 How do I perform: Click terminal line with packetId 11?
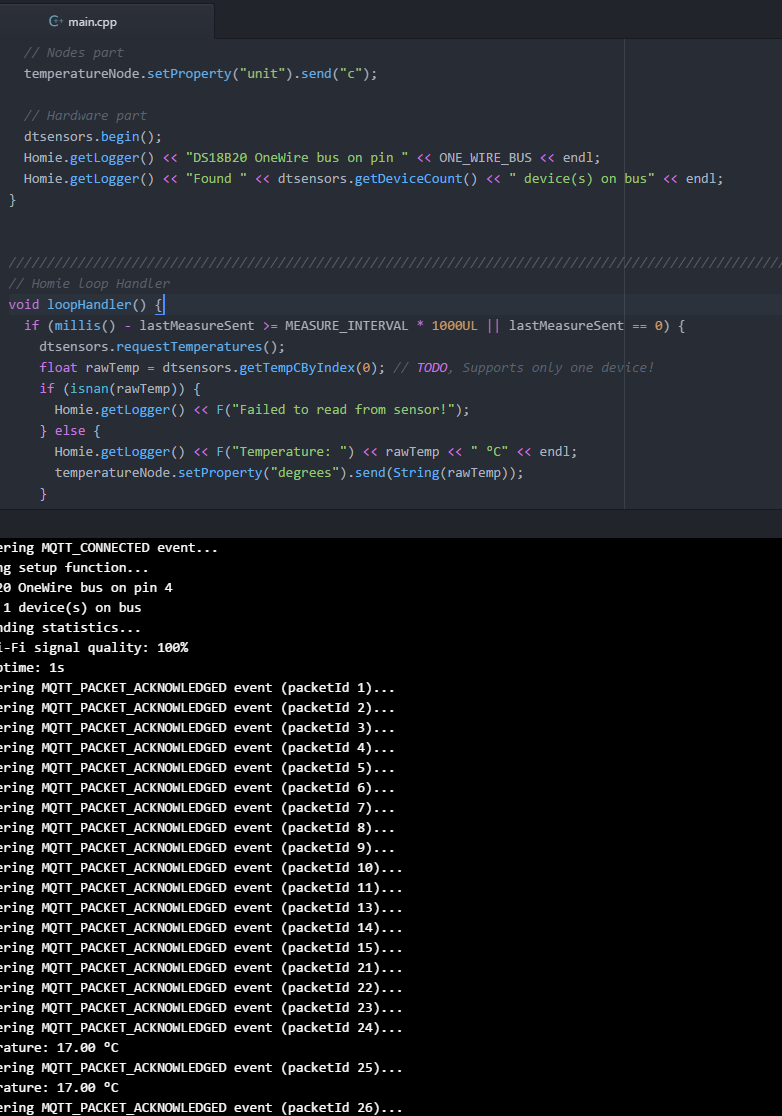tap(201, 888)
